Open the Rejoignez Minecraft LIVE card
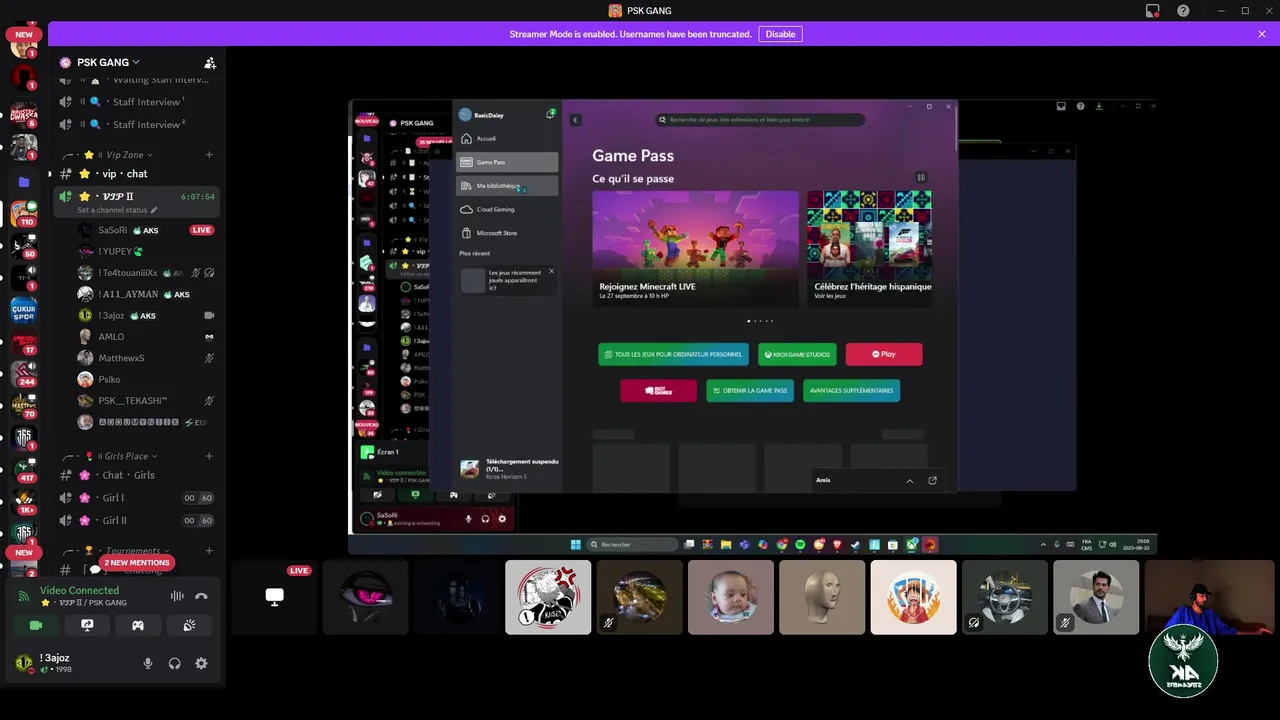Screen dimensions: 1280x720 (695, 248)
